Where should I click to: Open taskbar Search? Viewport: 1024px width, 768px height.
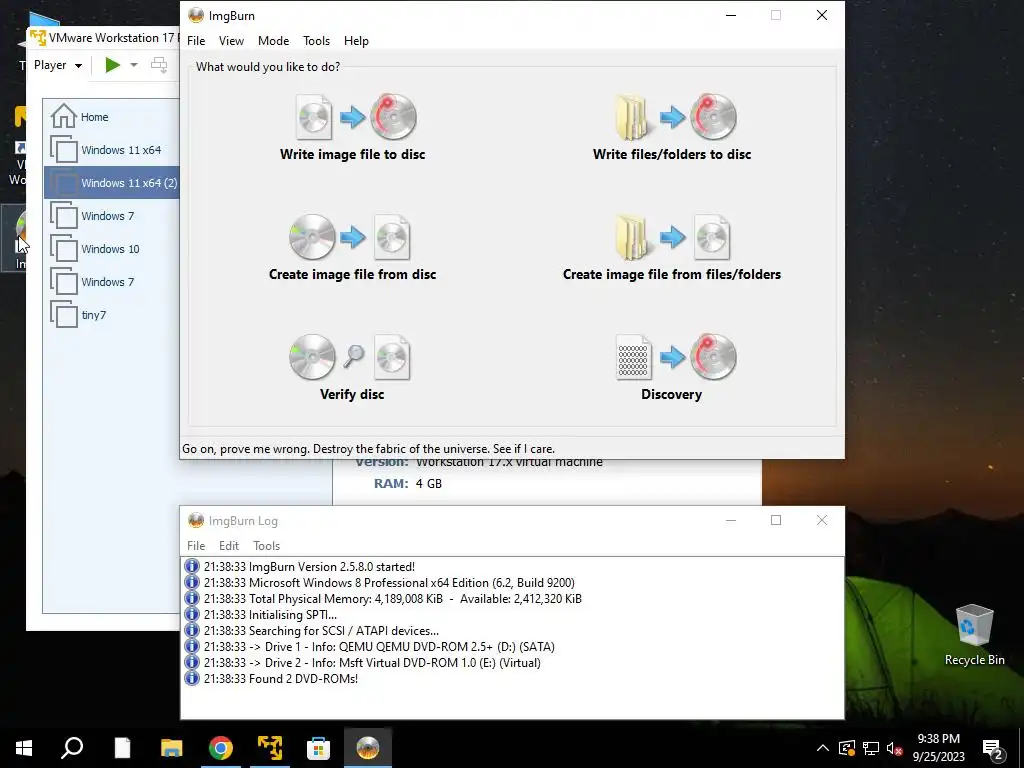72,748
